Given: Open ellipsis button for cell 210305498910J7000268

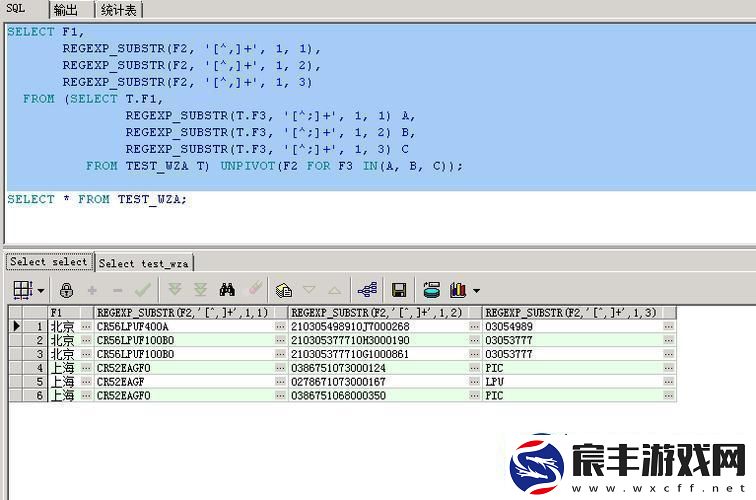Looking at the screenshot, I should click(x=474, y=326).
